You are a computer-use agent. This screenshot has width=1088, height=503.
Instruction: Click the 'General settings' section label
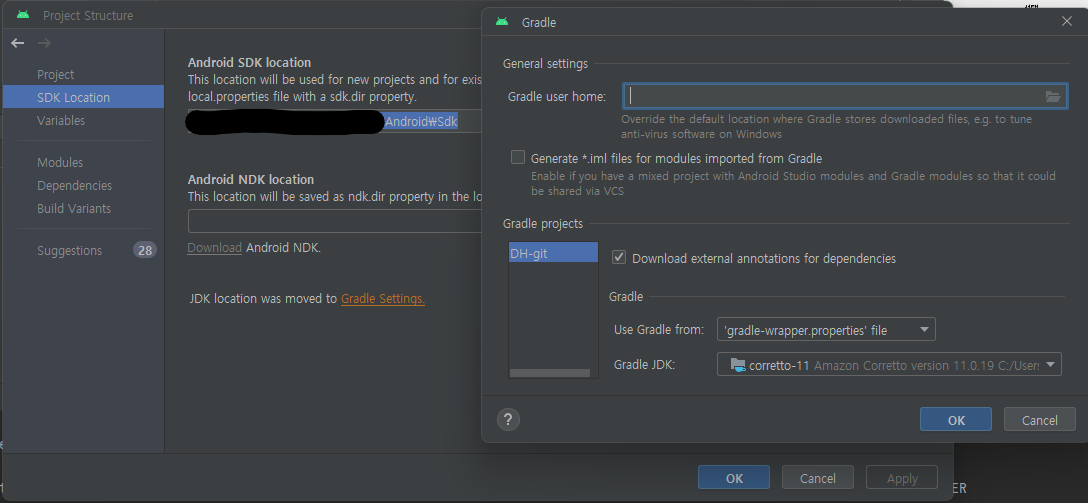[x=545, y=64]
